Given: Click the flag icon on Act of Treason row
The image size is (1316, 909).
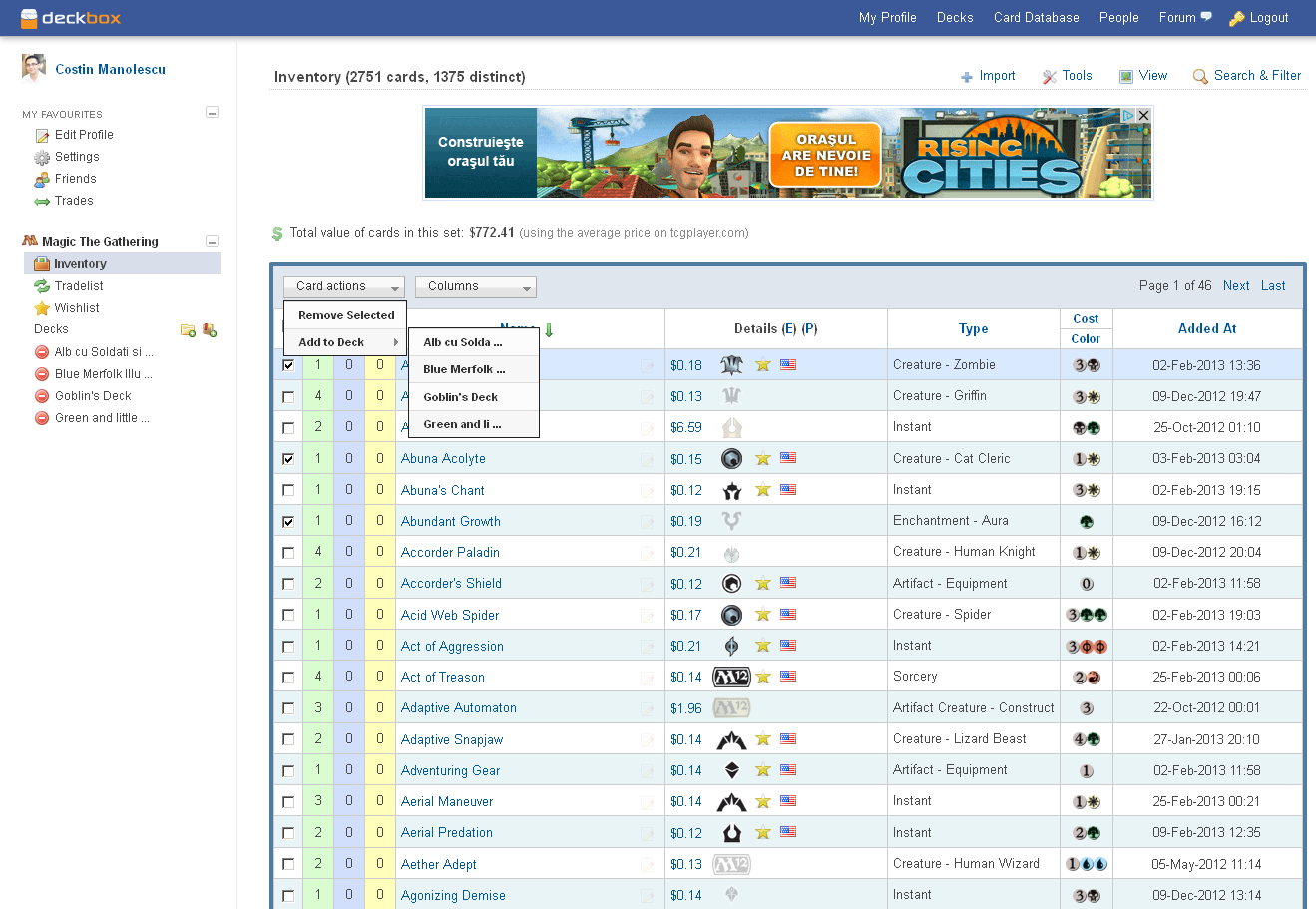Looking at the screenshot, I should pos(788,677).
